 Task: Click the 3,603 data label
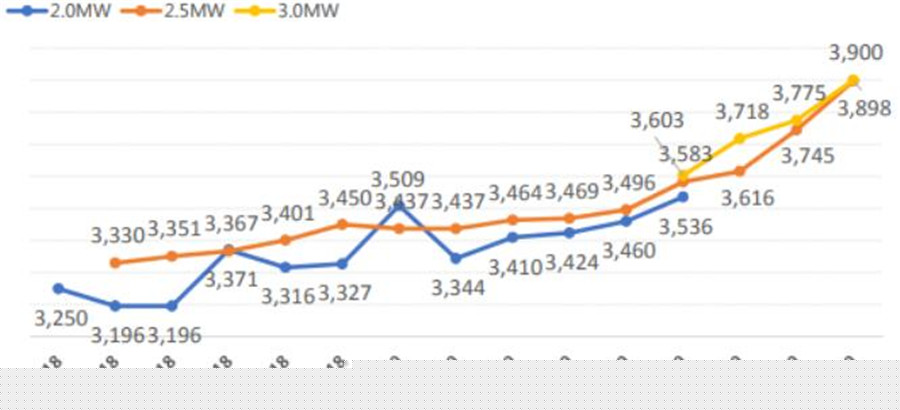(x=657, y=120)
